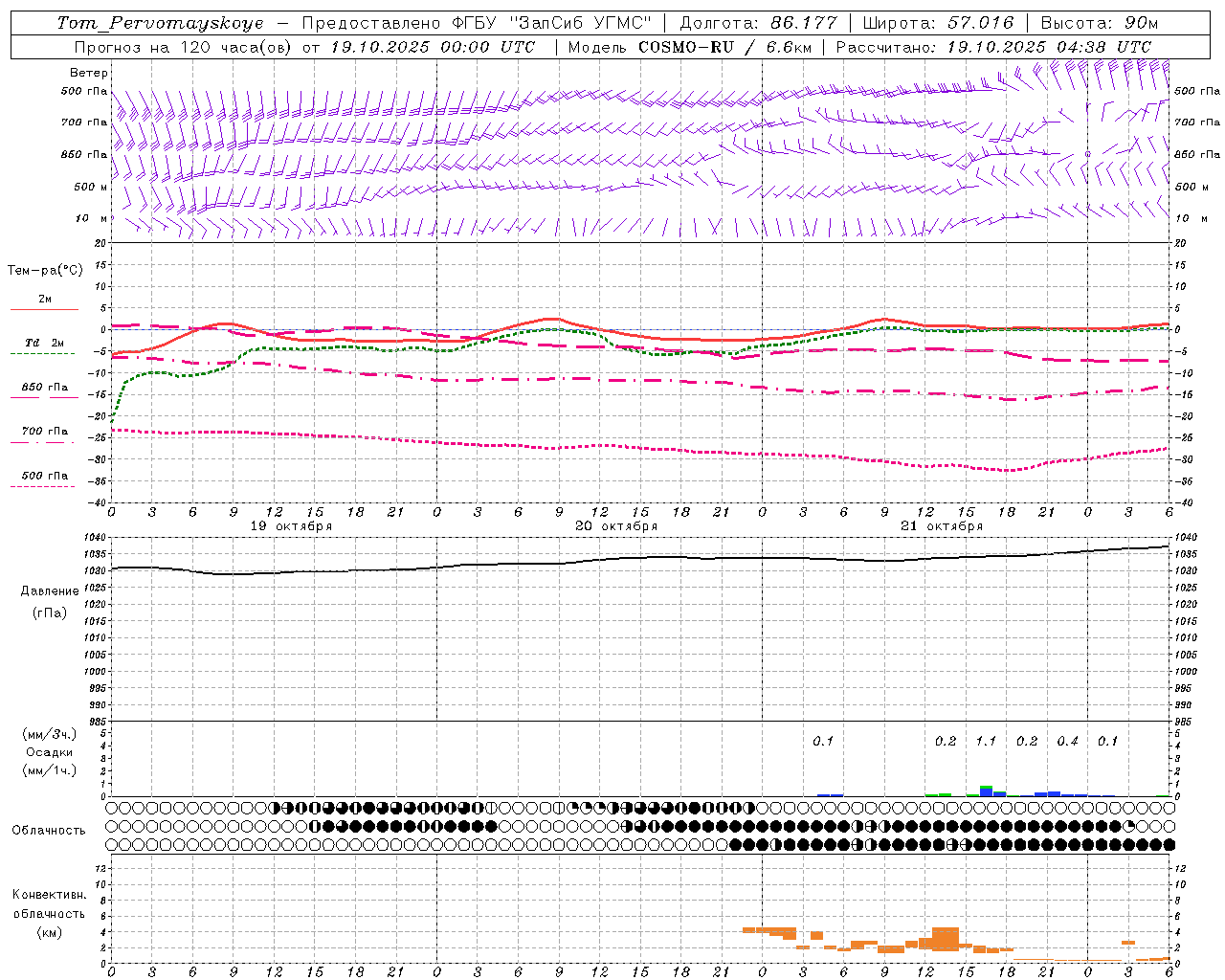The image size is (1225, 980).
Task: Click the Прогноз на 120 часа(ов) text
Action: tap(183, 47)
